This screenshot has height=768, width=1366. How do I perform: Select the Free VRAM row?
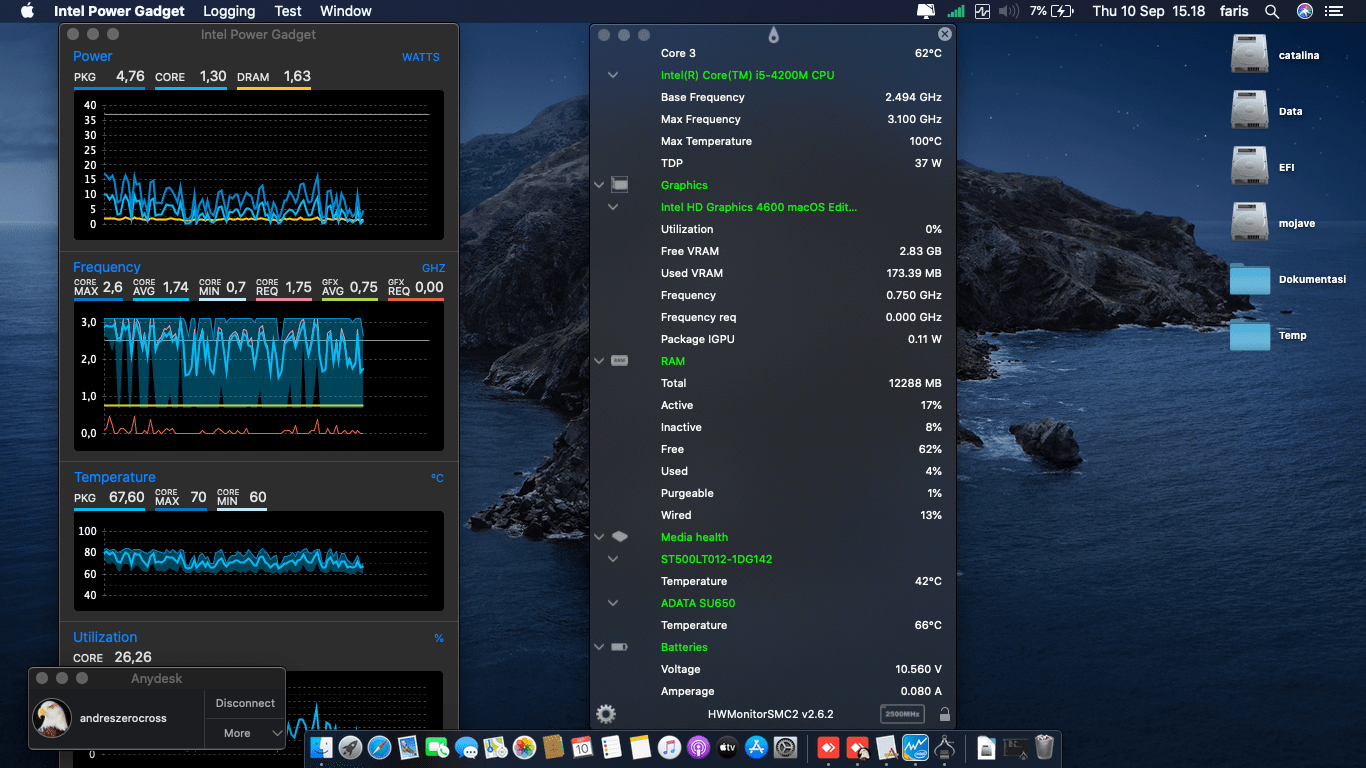pos(773,251)
